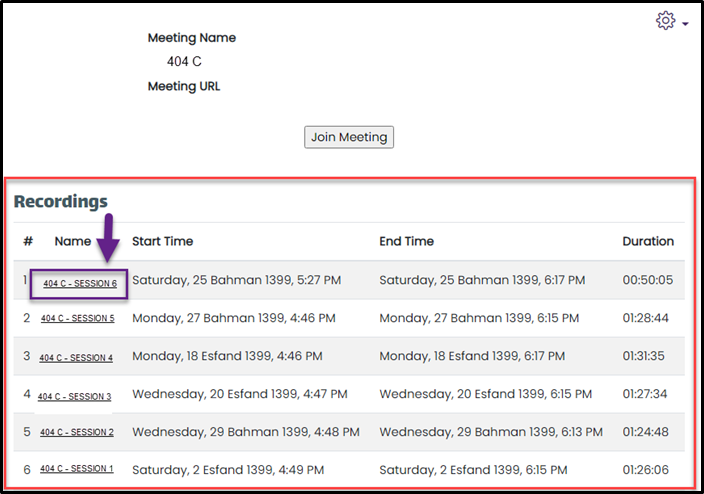Open the 404 C - SESSION 5 recording
704x494 pixels.
(x=77, y=319)
